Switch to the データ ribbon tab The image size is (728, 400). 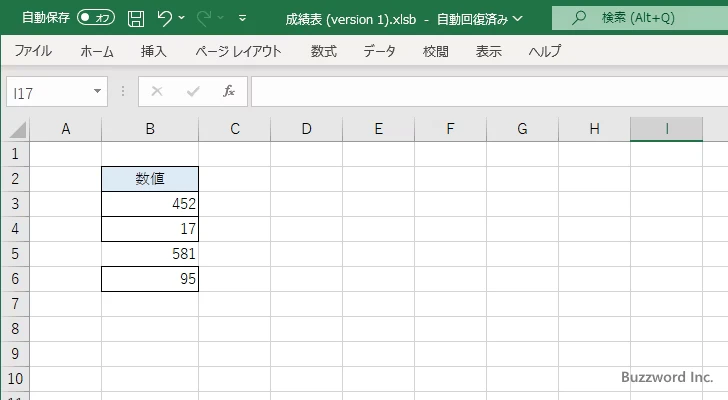coord(379,51)
